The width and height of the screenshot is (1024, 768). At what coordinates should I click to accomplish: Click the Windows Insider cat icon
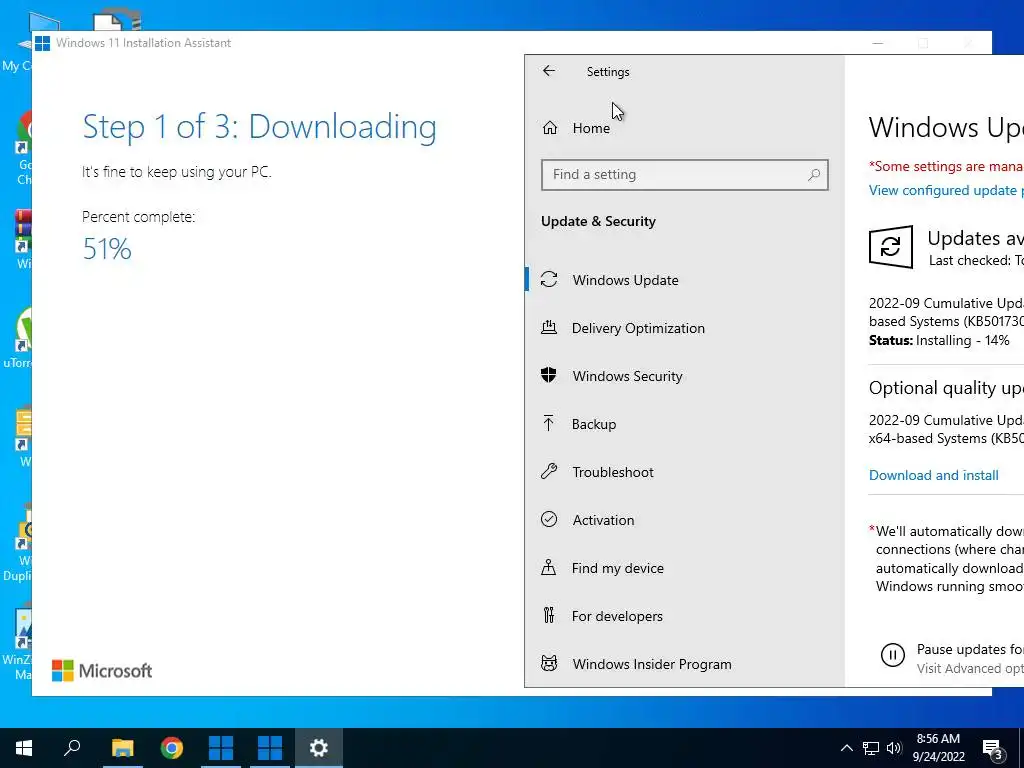tap(549, 664)
